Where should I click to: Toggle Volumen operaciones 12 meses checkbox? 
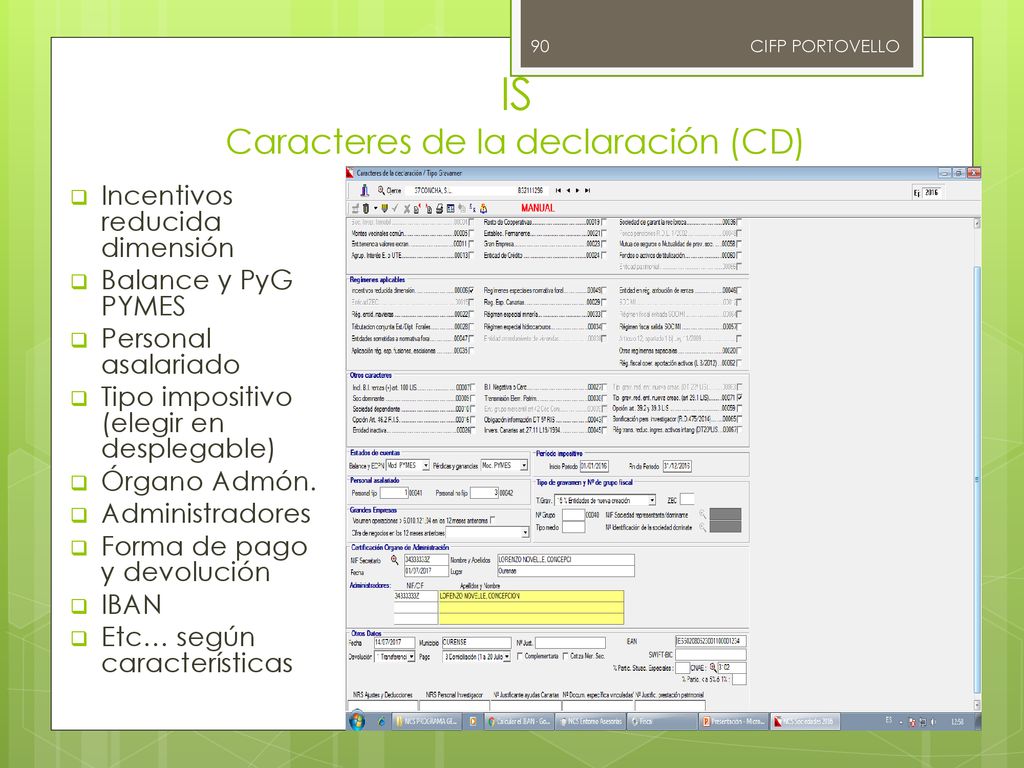492,520
